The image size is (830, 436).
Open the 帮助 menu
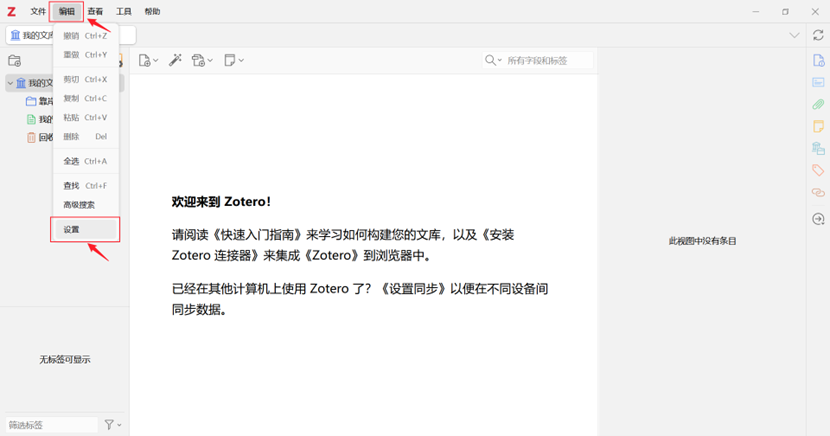[x=152, y=12]
